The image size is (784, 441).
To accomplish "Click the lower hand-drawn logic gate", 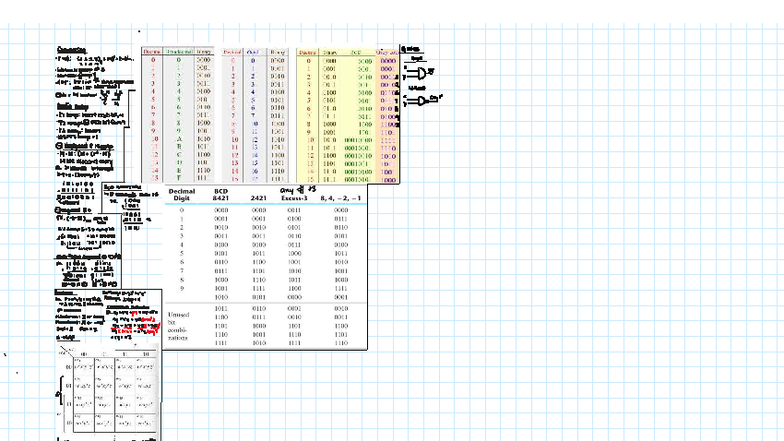I will (421, 100).
